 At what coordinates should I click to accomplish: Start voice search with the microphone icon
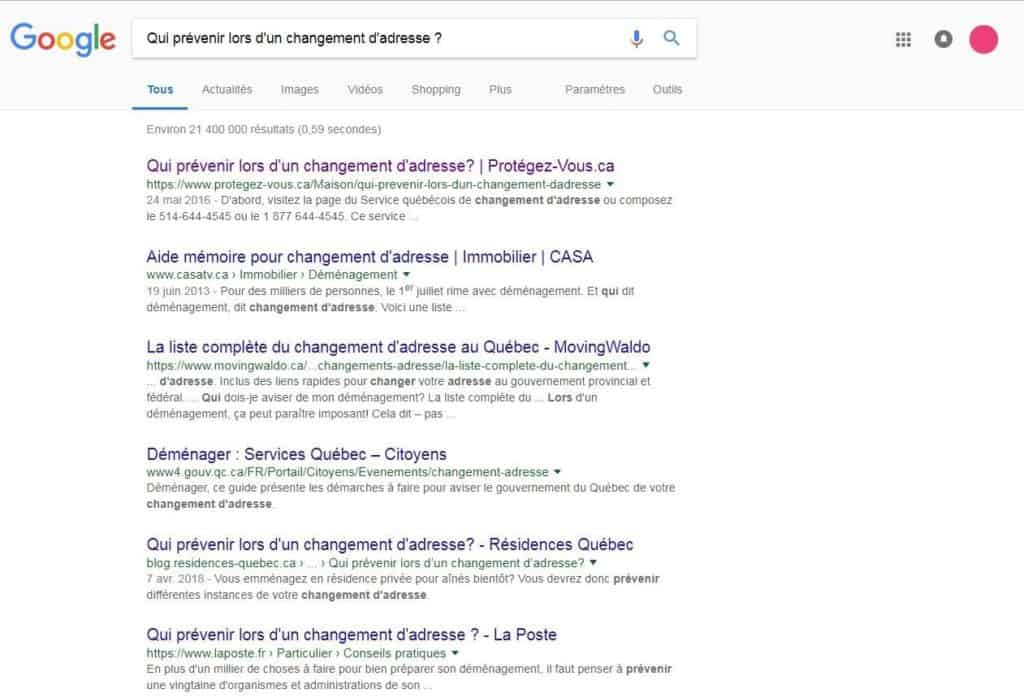click(x=636, y=39)
